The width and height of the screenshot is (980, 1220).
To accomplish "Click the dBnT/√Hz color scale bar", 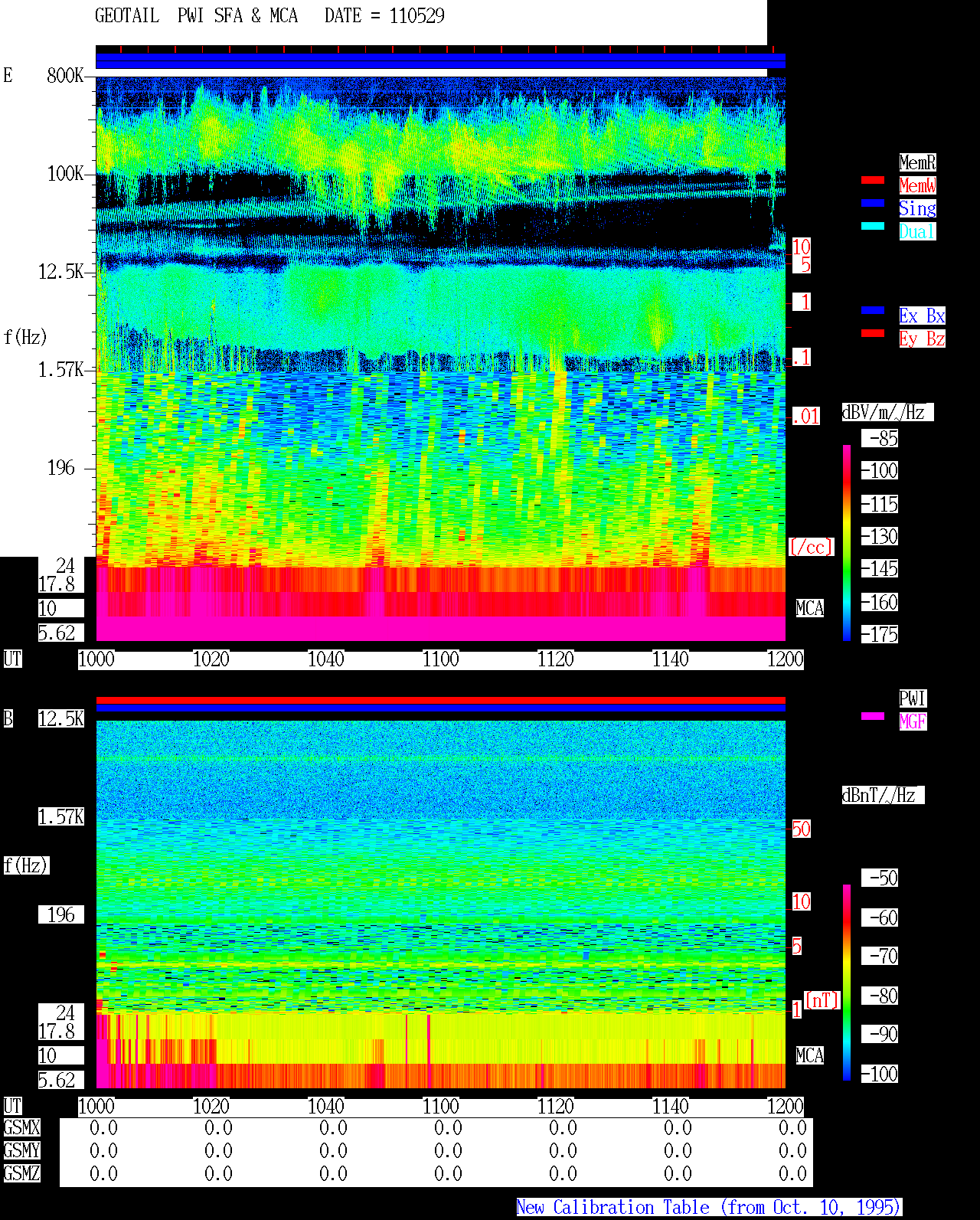I will [x=847, y=983].
